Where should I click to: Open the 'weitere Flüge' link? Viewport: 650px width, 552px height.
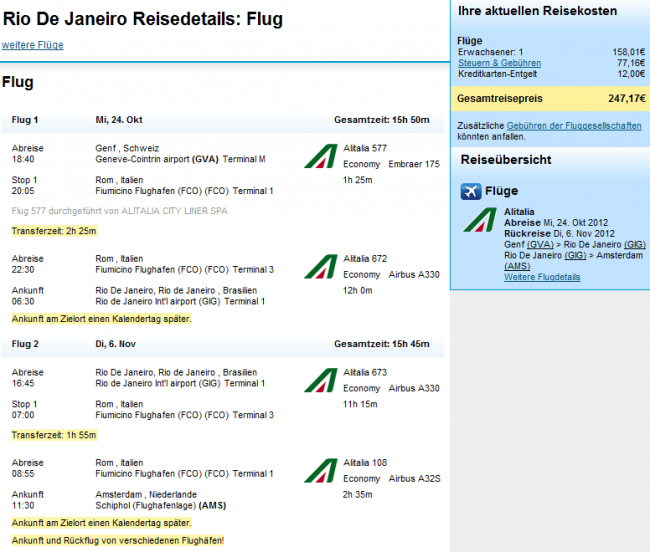click(32, 45)
